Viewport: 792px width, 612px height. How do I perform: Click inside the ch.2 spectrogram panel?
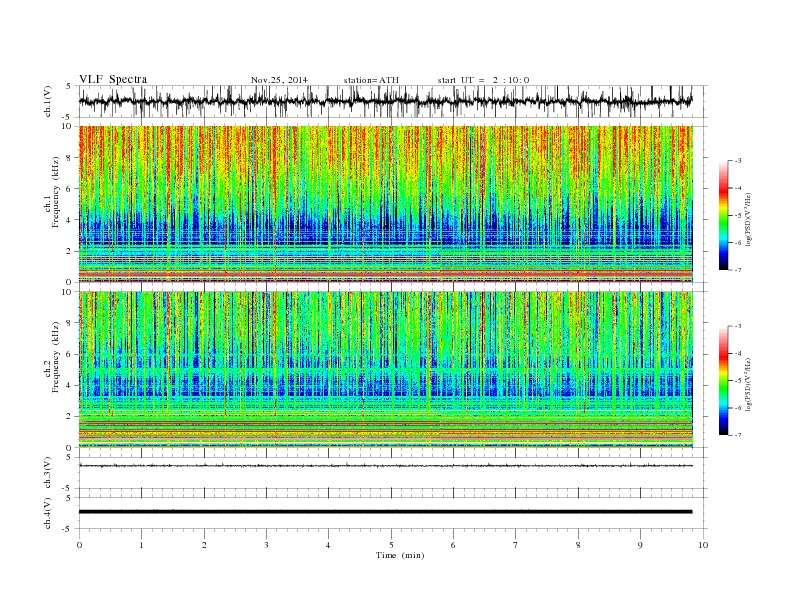tap(386, 370)
